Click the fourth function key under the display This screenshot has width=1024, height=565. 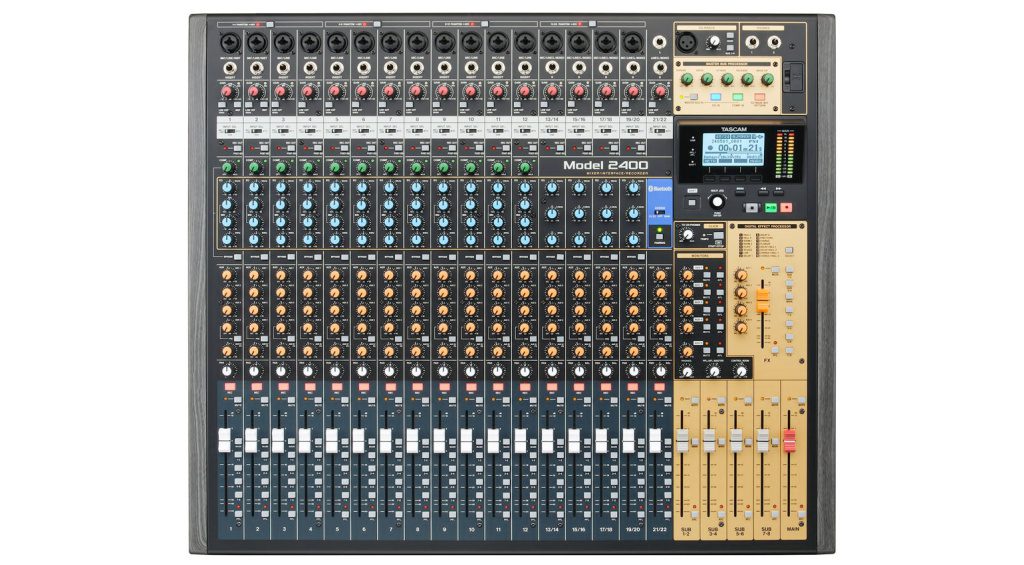[756, 178]
